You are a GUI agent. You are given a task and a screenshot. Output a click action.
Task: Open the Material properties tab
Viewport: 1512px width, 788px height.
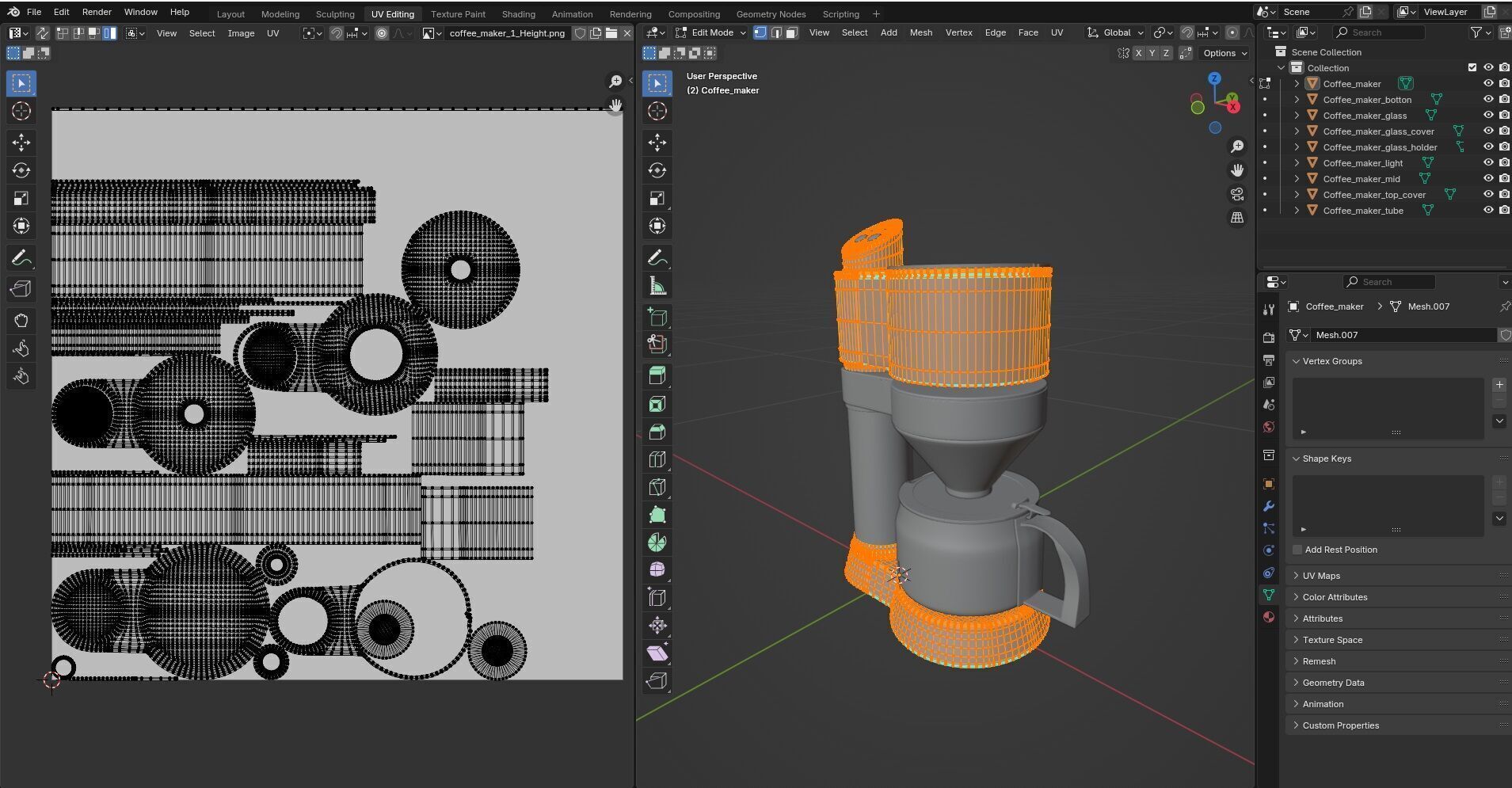tap(1268, 617)
